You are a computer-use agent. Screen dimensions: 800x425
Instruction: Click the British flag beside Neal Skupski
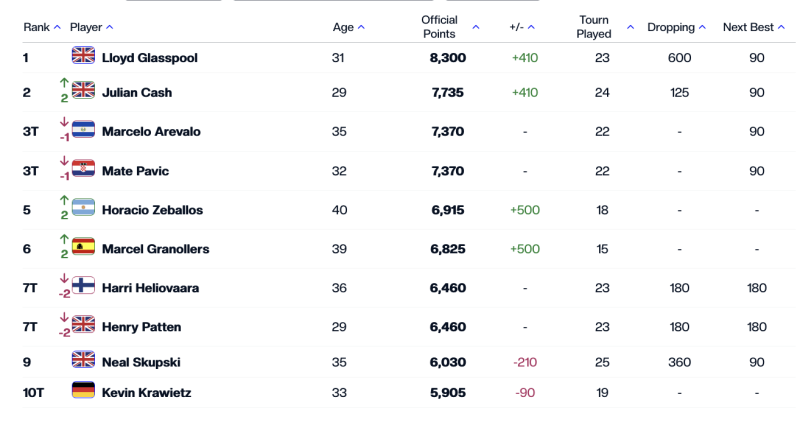83,361
